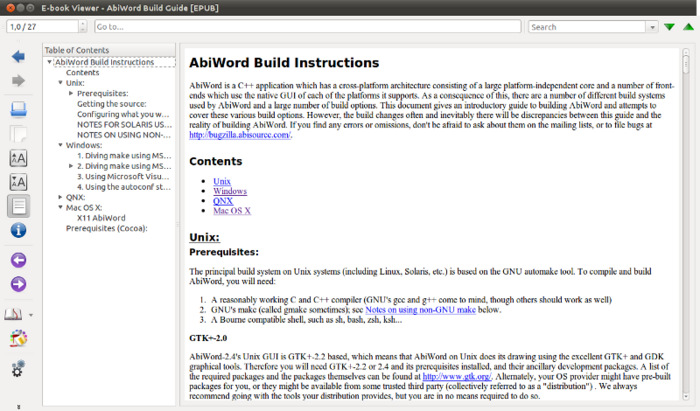Screen dimensions: 700x411
Task: Find previous search match green up arrow
Action: point(689,27)
